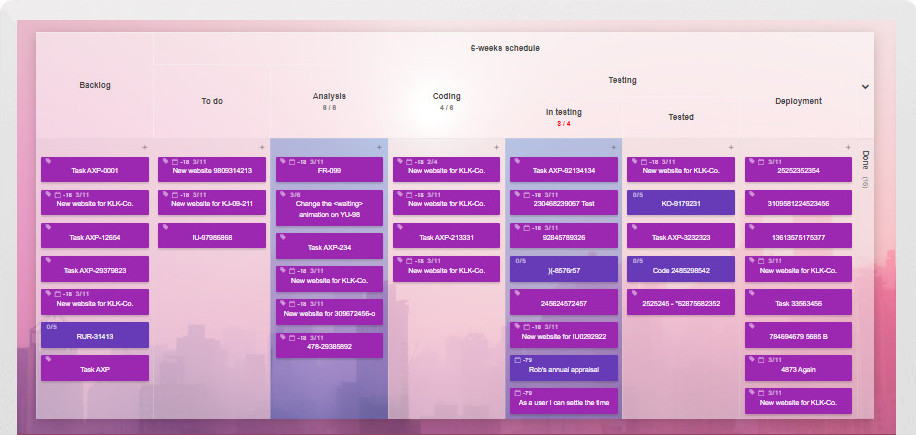Click the calendar icon on card 25252352354

pyautogui.click(x=761, y=162)
